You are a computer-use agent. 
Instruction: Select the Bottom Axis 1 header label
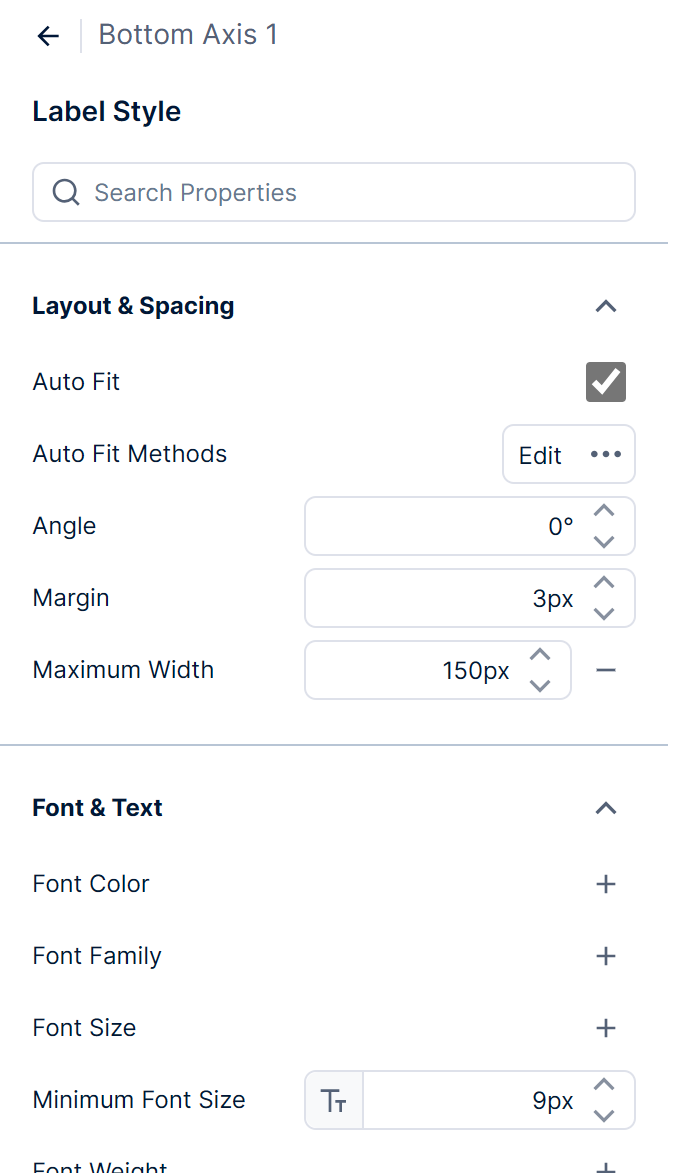tap(188, 34)
